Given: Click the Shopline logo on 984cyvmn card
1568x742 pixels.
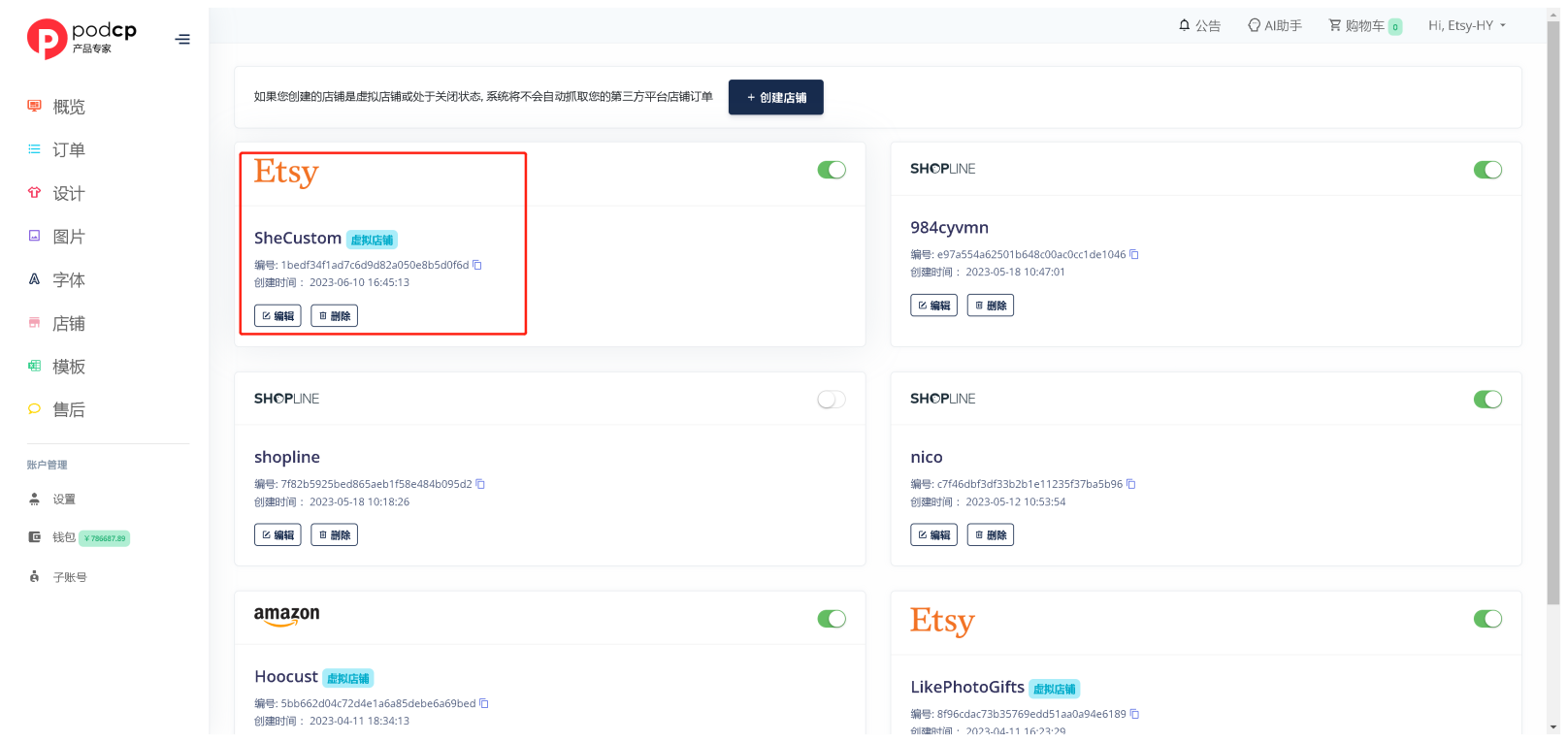Looking at the screenshot, I should 943,169.
